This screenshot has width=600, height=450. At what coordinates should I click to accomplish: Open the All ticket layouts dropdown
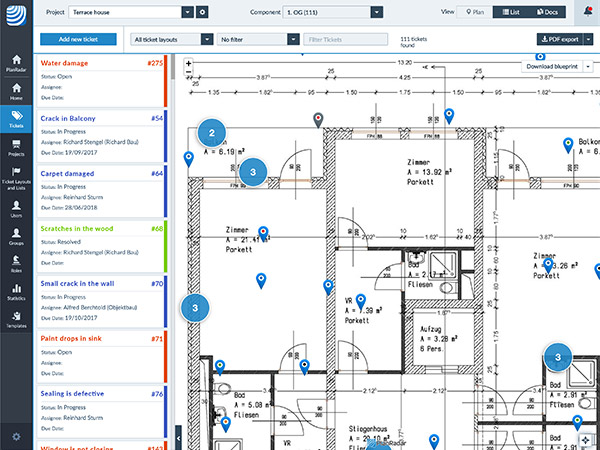pos(172,39)
